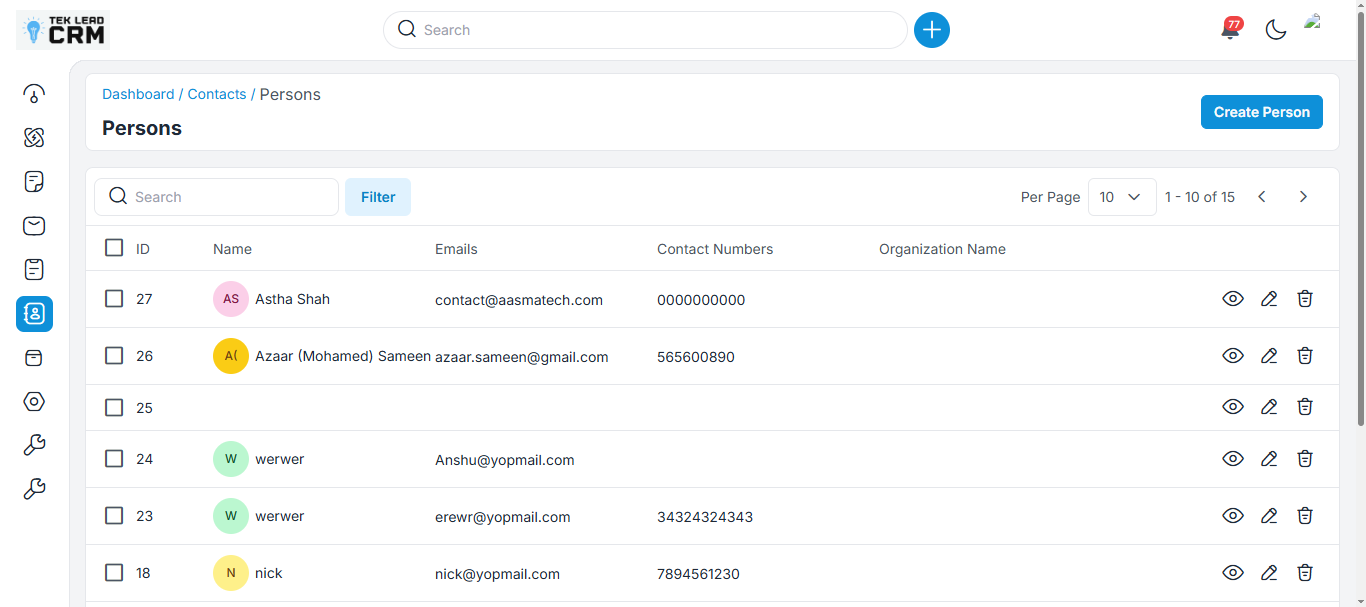Open the dashboard gauge icon in sidebar
Screen dimensions: 1366x607
[34, 94]
